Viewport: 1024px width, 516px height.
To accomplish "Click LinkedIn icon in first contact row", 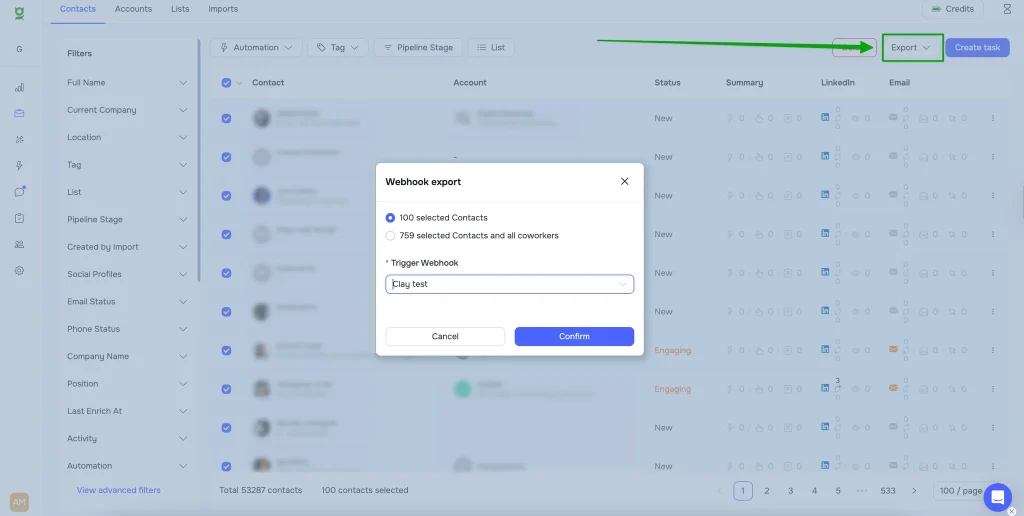I will (x=825, y=118).
